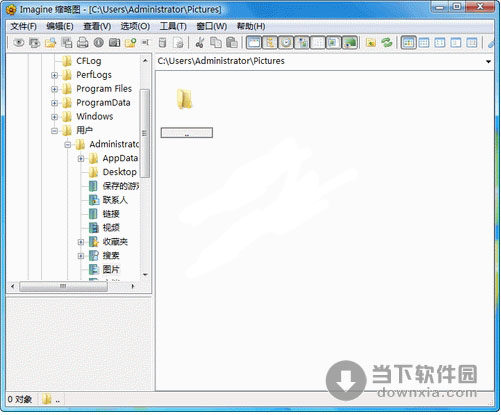Select the Desktop folder in tree
The width and height of the screenshot is (501, 415).
click(119, 172)
